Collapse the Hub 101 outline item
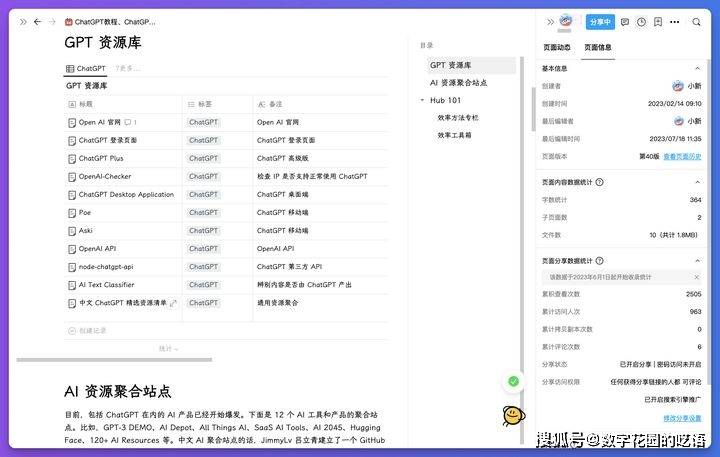 (422, 100)
